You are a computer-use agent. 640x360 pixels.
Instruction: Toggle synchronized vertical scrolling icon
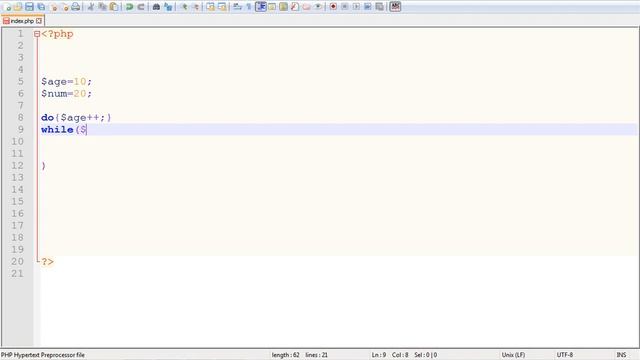point(210,7)
